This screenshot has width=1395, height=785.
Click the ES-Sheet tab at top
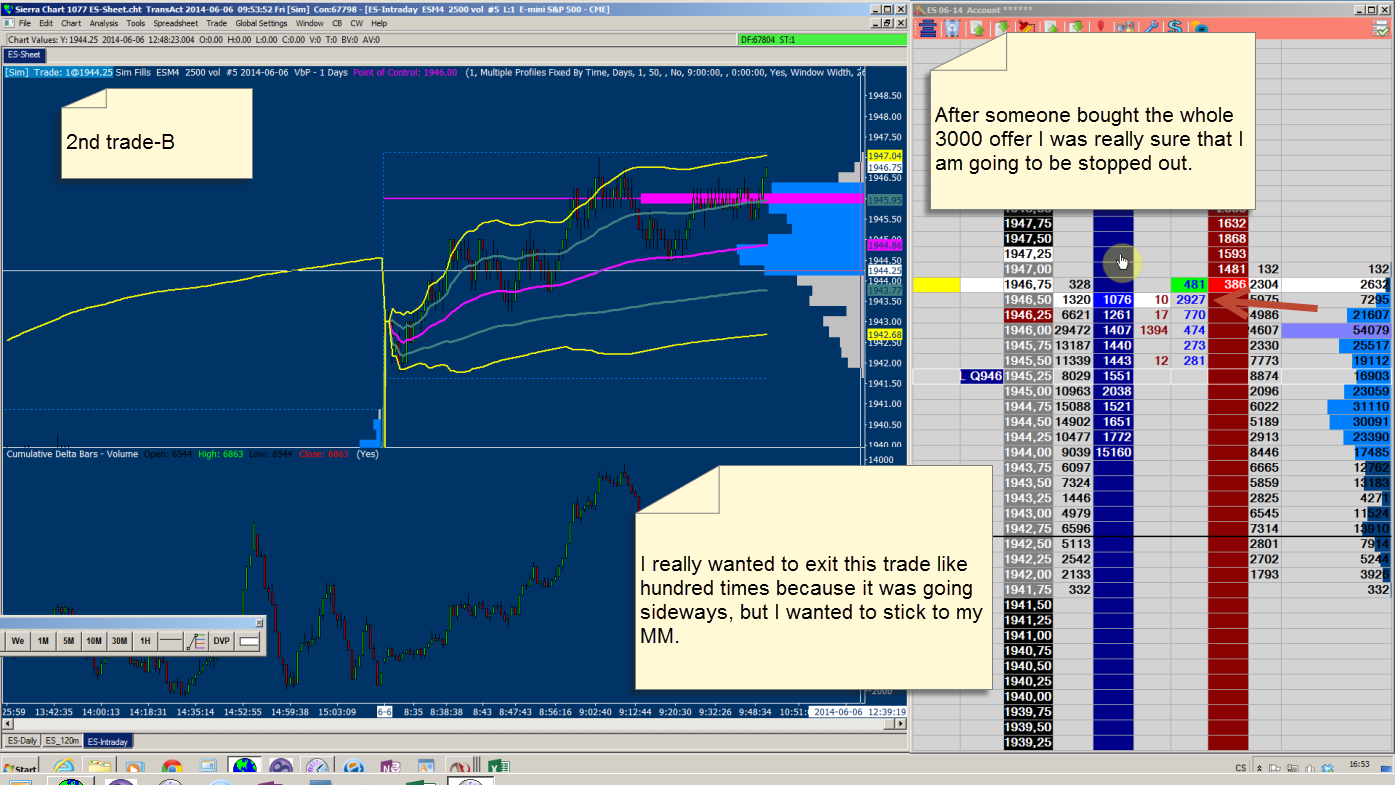coord(25,54)
